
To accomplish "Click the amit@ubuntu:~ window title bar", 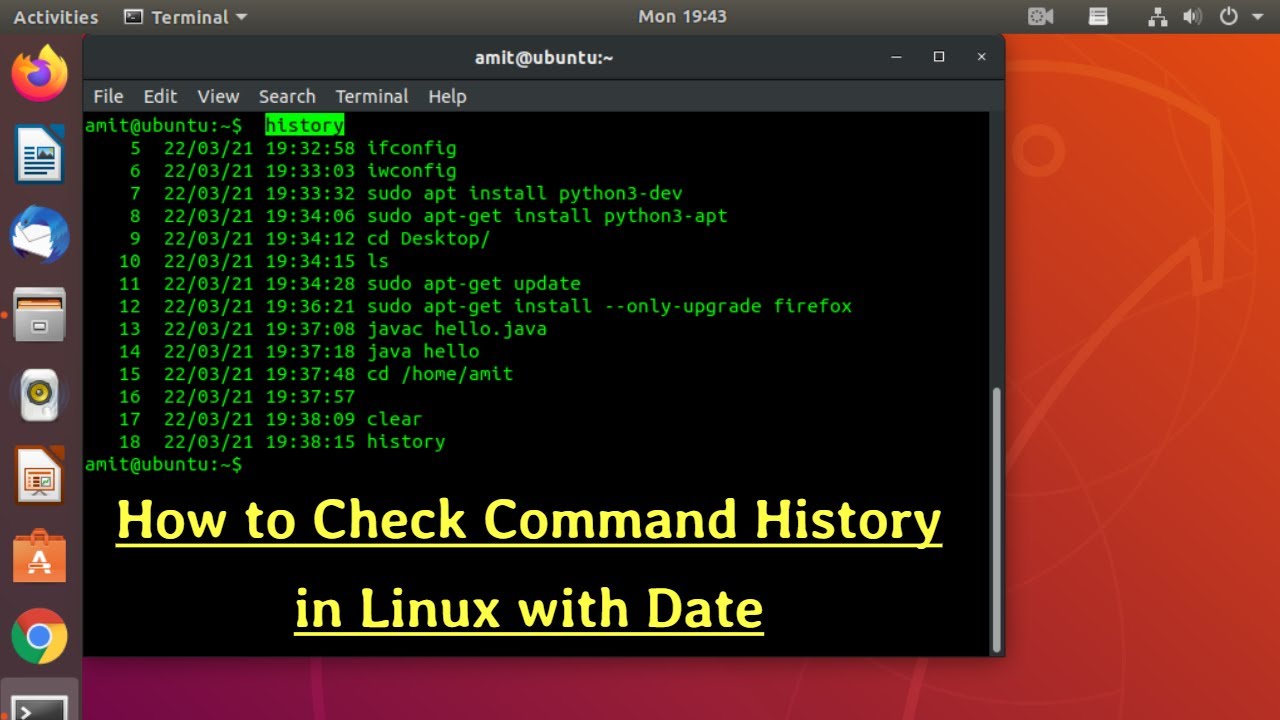I will 544,58.
